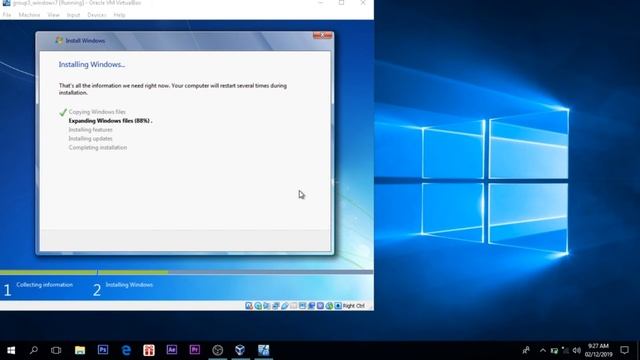Switch to the running VM taskbar icon

point(263,350)
